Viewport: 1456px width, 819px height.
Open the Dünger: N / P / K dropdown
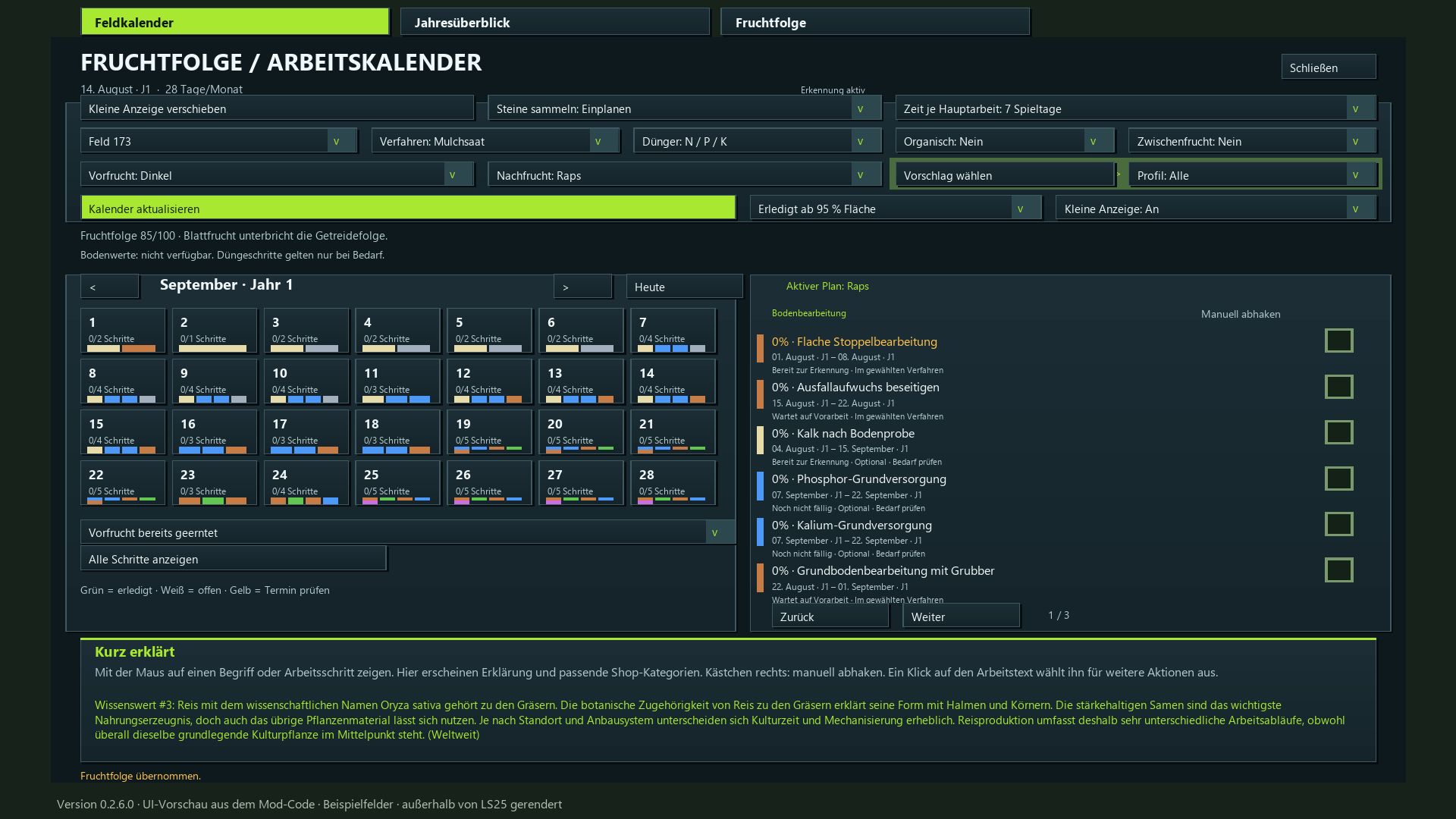tap(758, 141)
